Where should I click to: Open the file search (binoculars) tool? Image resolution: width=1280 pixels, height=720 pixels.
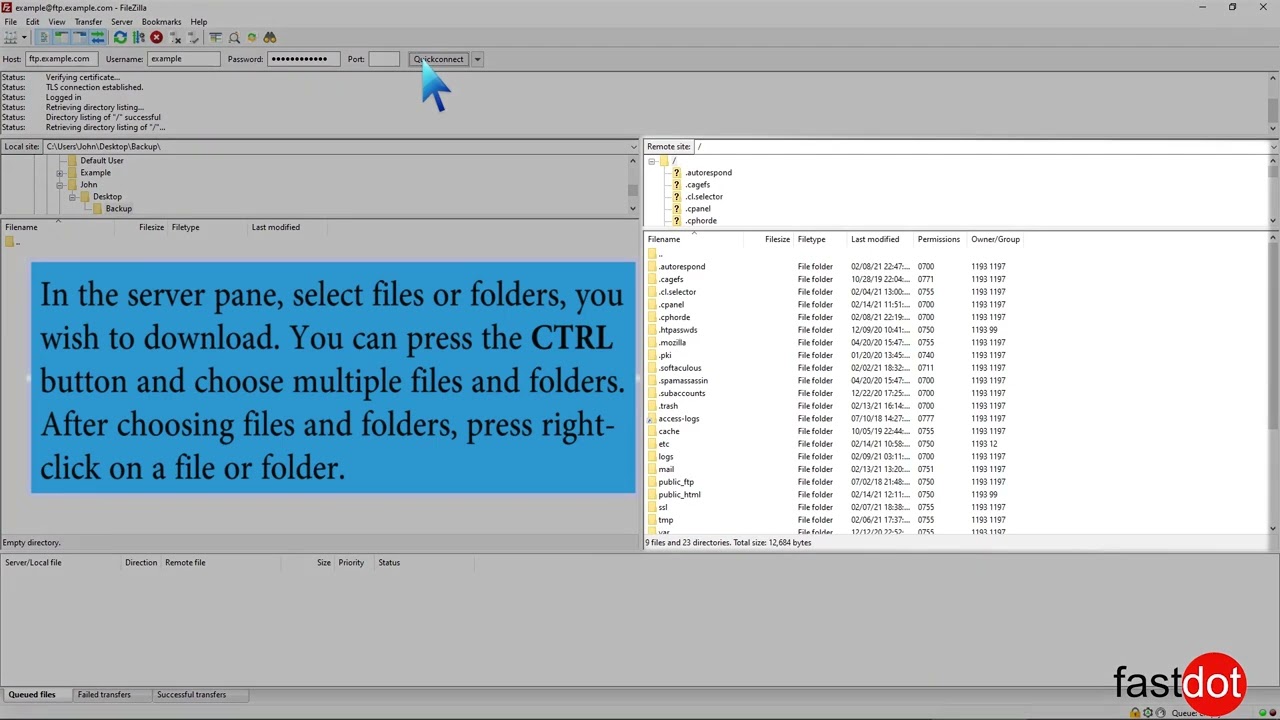click(270, 37)
